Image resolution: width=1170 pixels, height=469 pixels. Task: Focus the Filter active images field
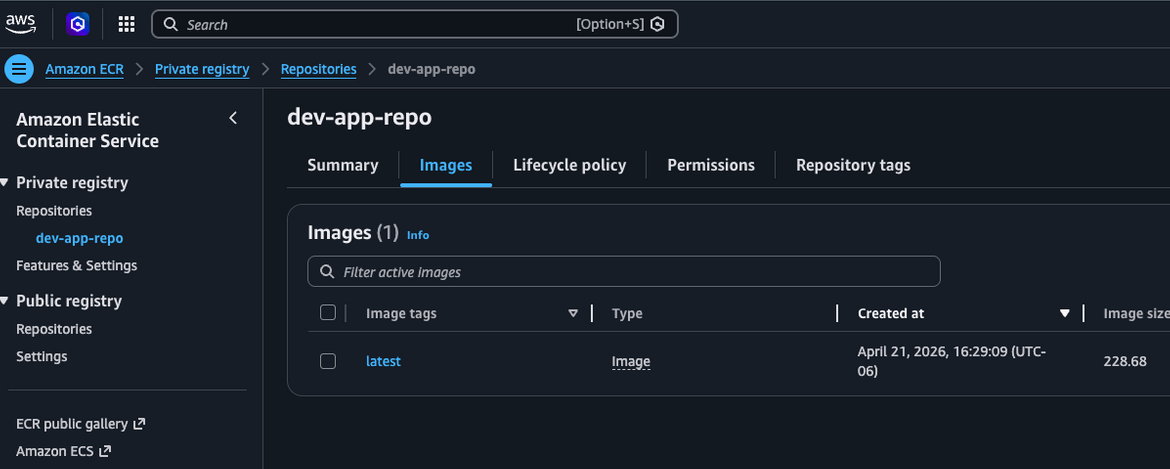pos(624,271)
